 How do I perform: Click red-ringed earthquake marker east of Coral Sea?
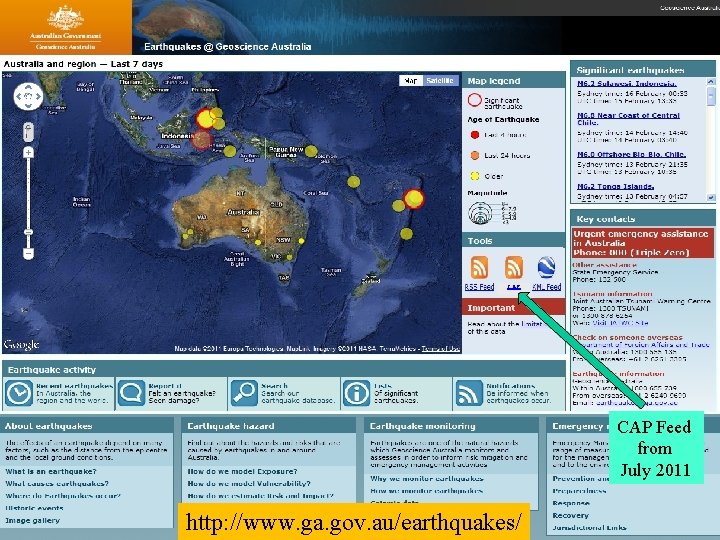click(414, 198)
